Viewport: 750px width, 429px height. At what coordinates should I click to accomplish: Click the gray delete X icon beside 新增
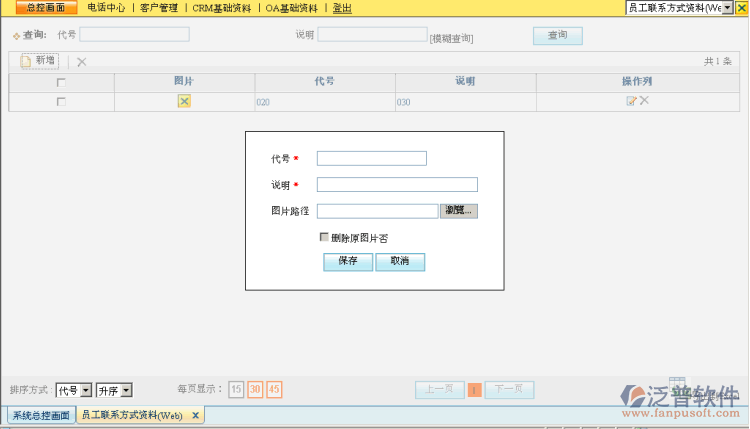click(x=82, y=62)
